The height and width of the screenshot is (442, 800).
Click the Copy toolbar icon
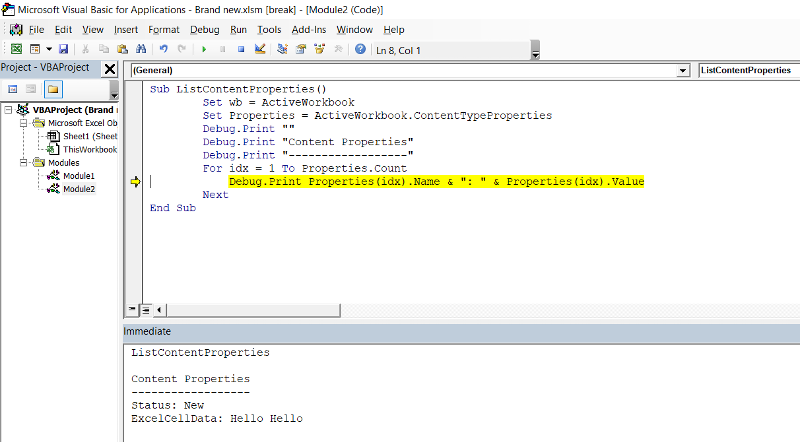(x=104, y=49)
